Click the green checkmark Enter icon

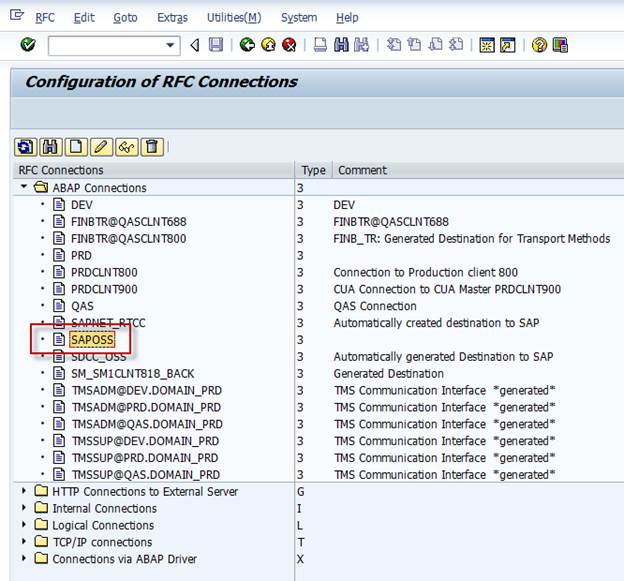click(x=28, y=45)
